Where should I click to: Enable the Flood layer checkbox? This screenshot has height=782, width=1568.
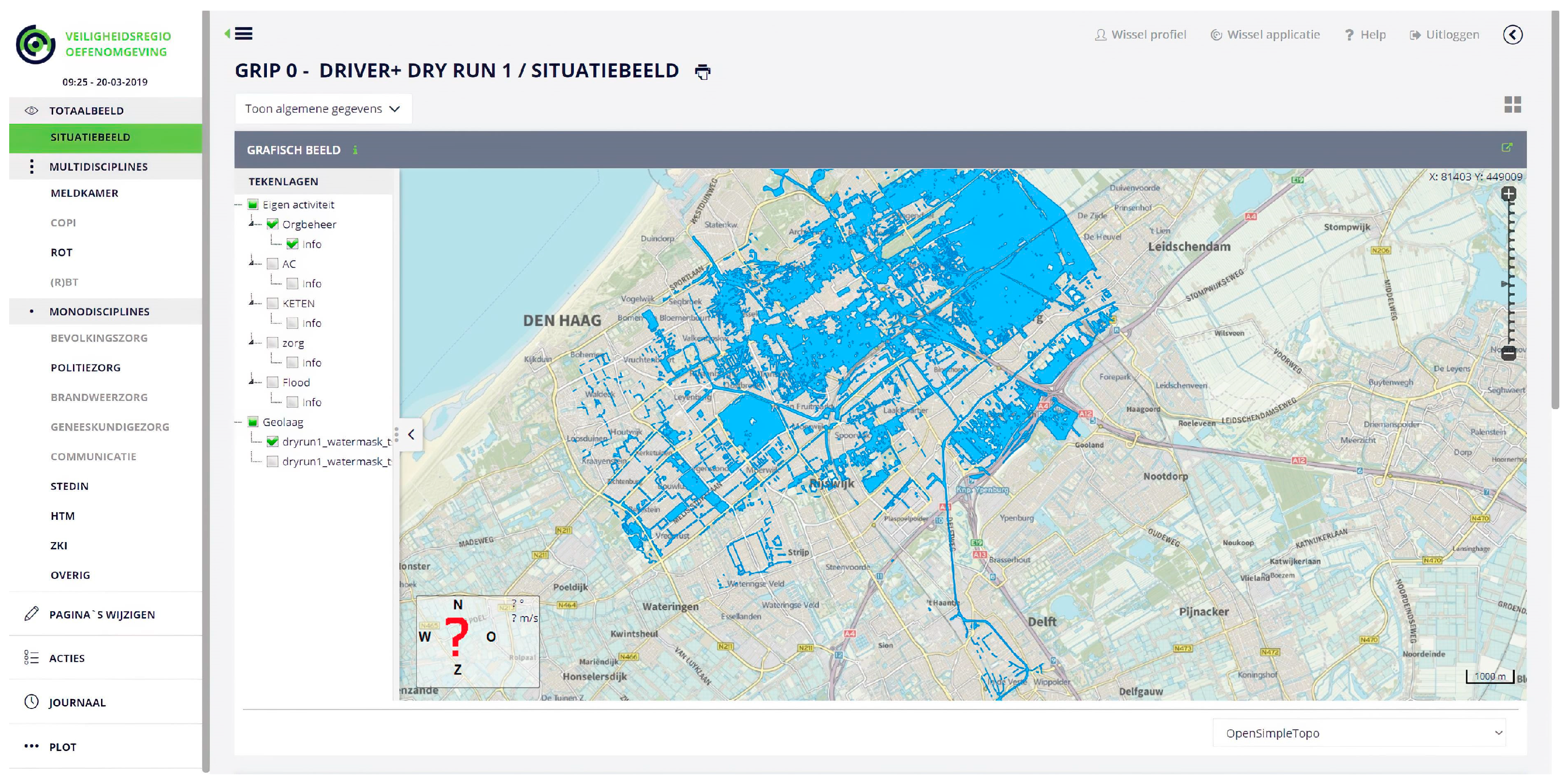273,383
